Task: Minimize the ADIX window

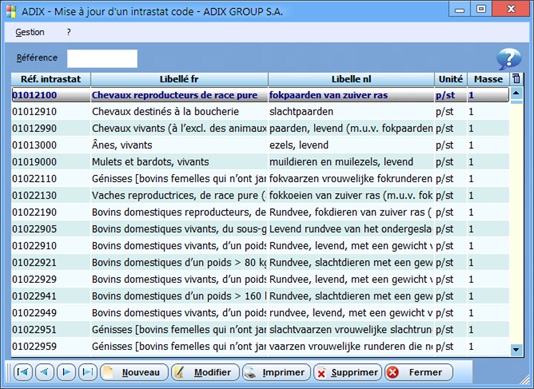Action: 460,10
